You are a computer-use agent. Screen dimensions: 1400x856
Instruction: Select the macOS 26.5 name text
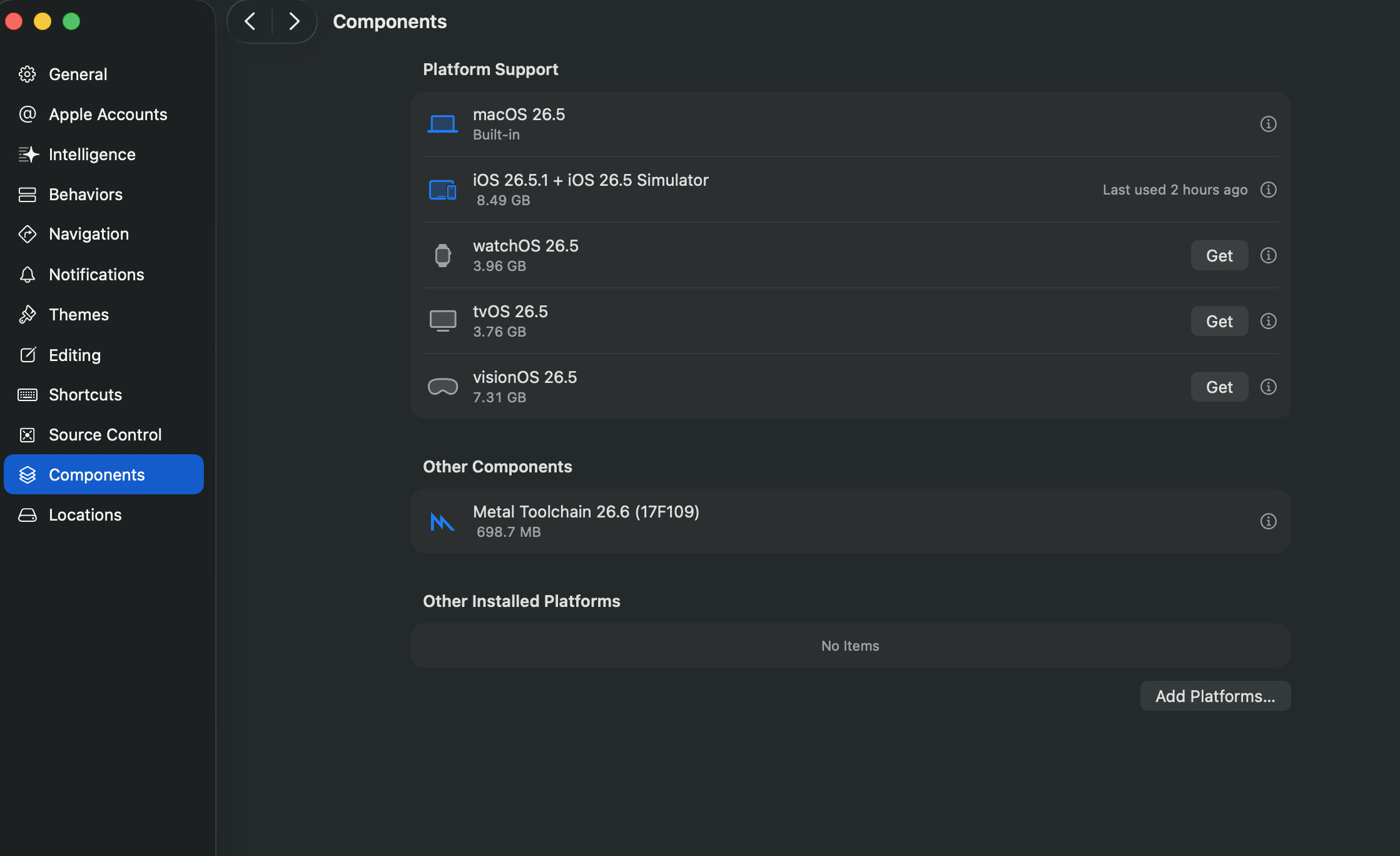(519, 115)
